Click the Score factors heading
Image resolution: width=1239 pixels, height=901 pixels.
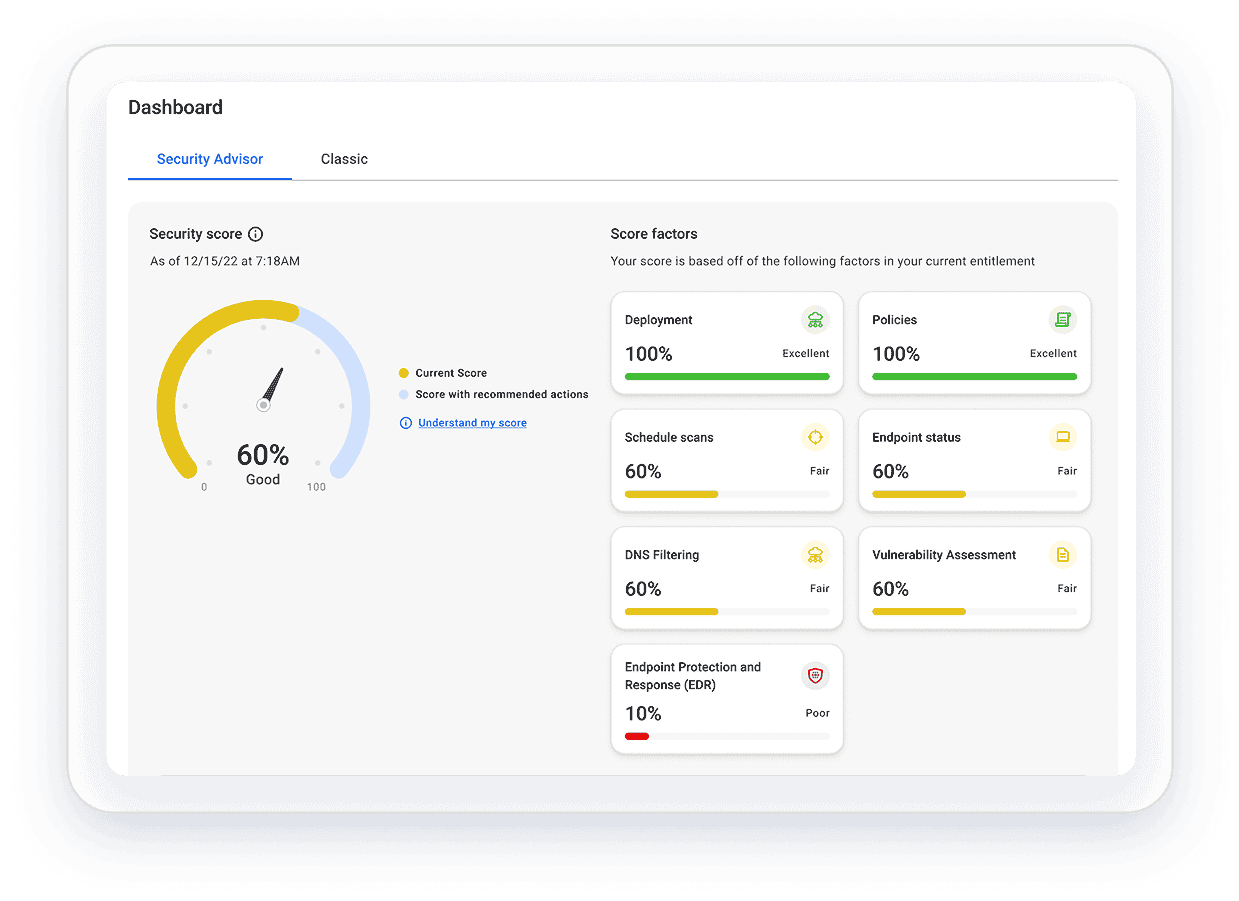click(x=654, y=234)
